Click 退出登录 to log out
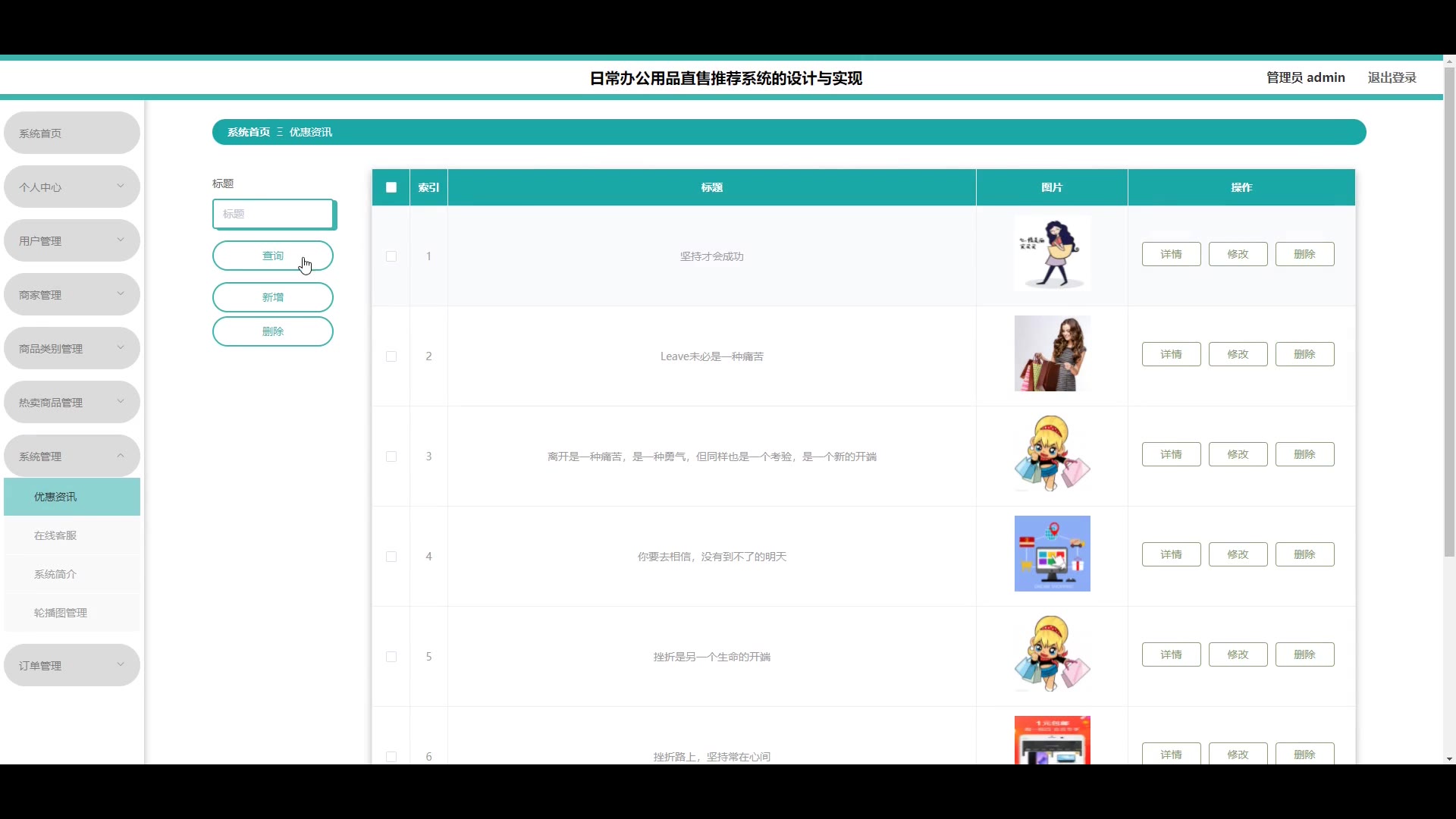This screenshot has width=1456, height=819. [1392, 77]
